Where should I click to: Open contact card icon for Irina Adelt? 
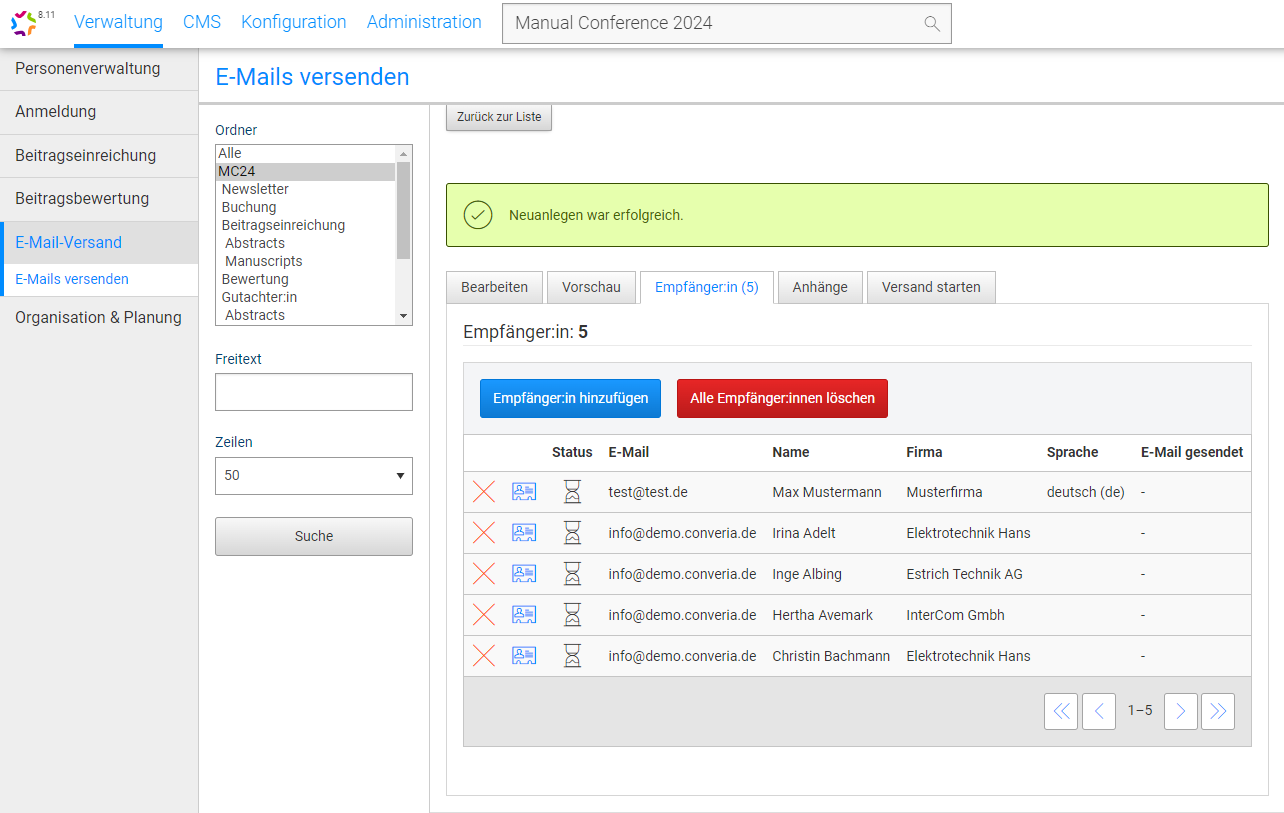[524, 533]
